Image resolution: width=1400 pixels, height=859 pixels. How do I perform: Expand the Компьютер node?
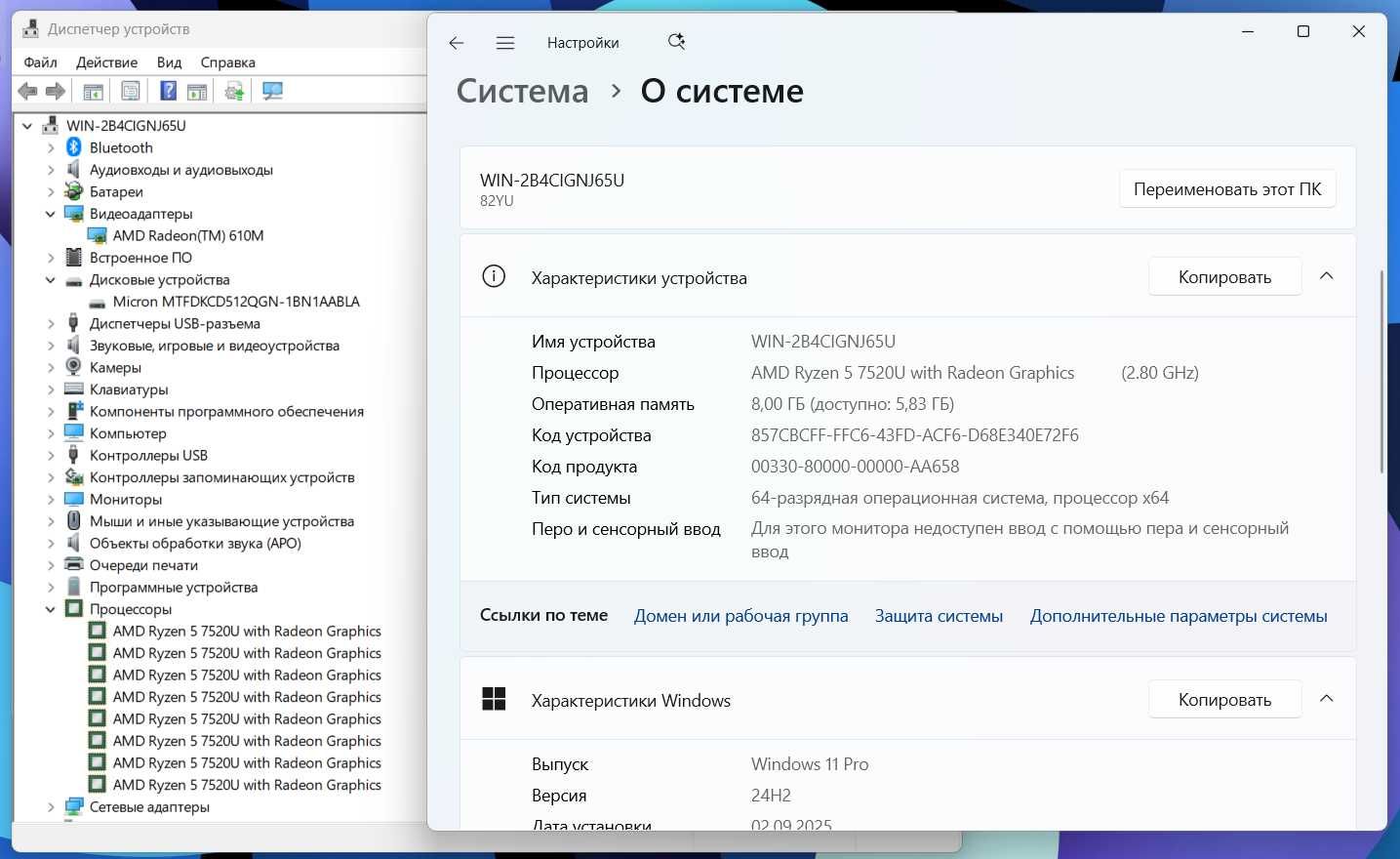point(51,433)
